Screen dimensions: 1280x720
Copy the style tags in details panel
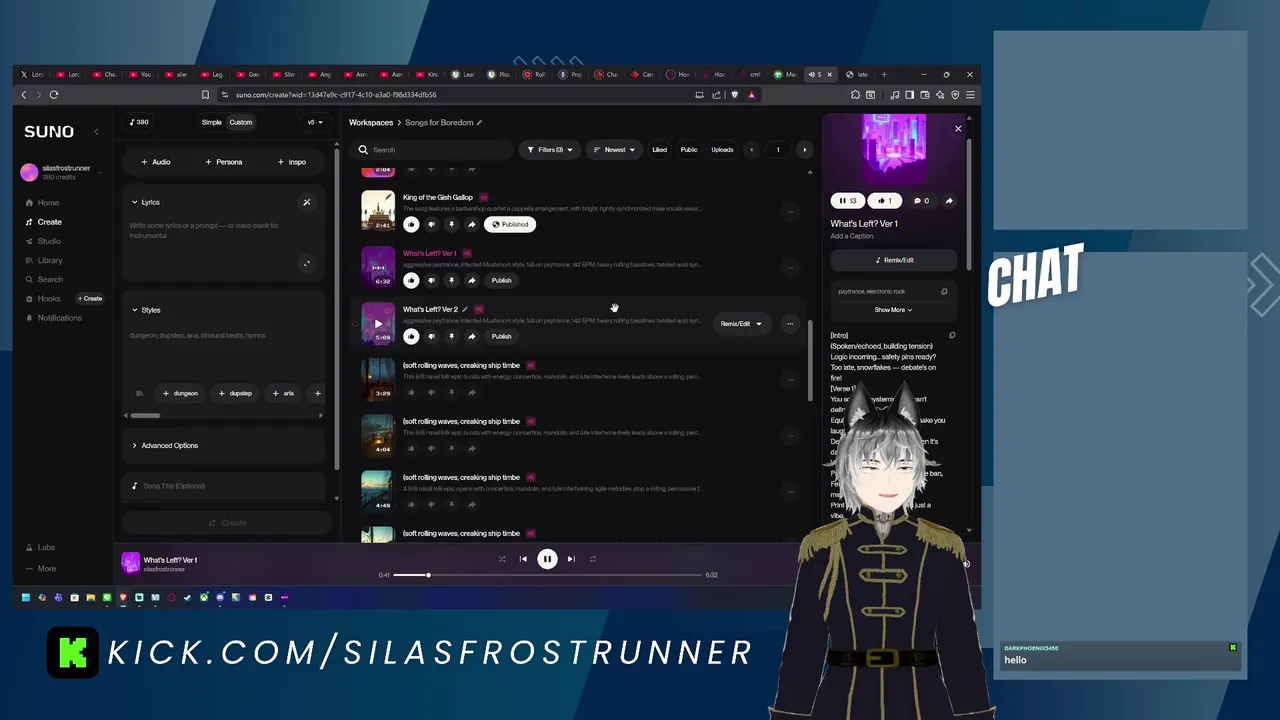tap(944, 292)
